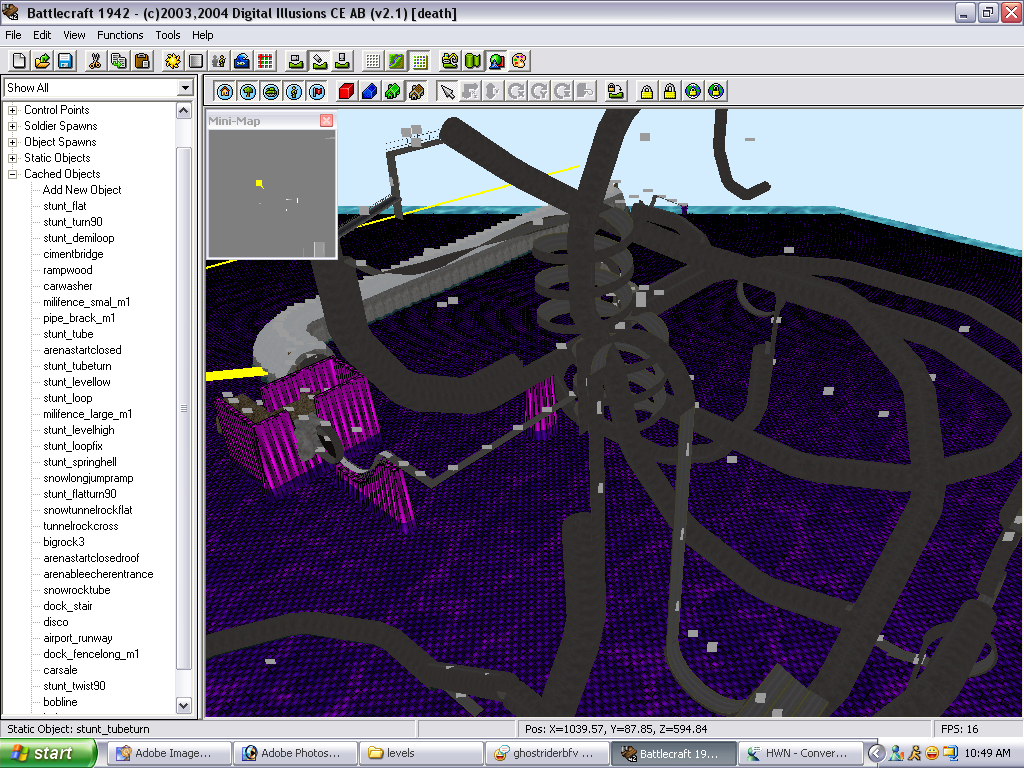Select bobline in the object list
Viewport: 1024px width, 768px height.
60,702
